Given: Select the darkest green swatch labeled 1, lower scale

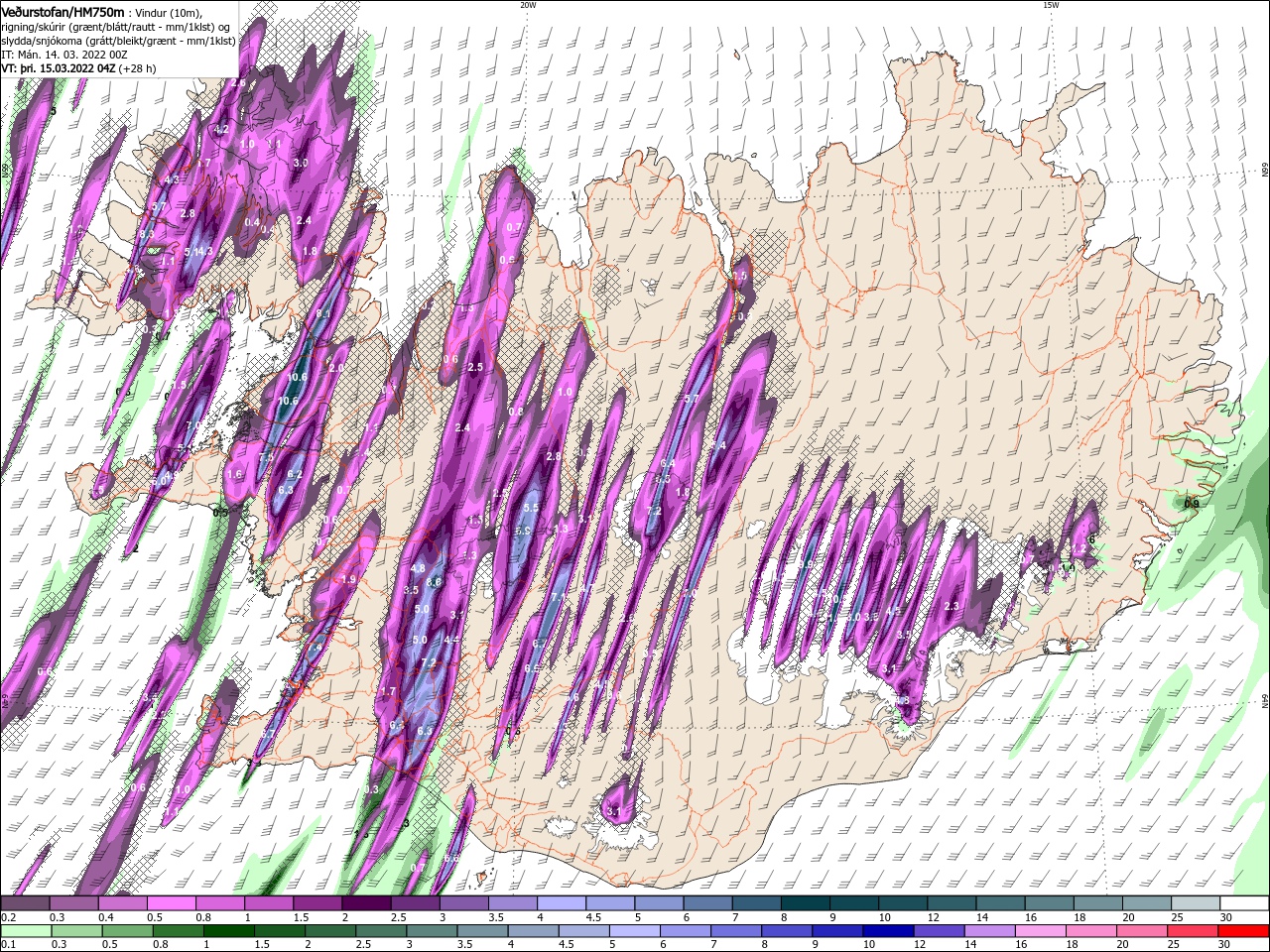Looking at the screenshot, I should point(229,931).
